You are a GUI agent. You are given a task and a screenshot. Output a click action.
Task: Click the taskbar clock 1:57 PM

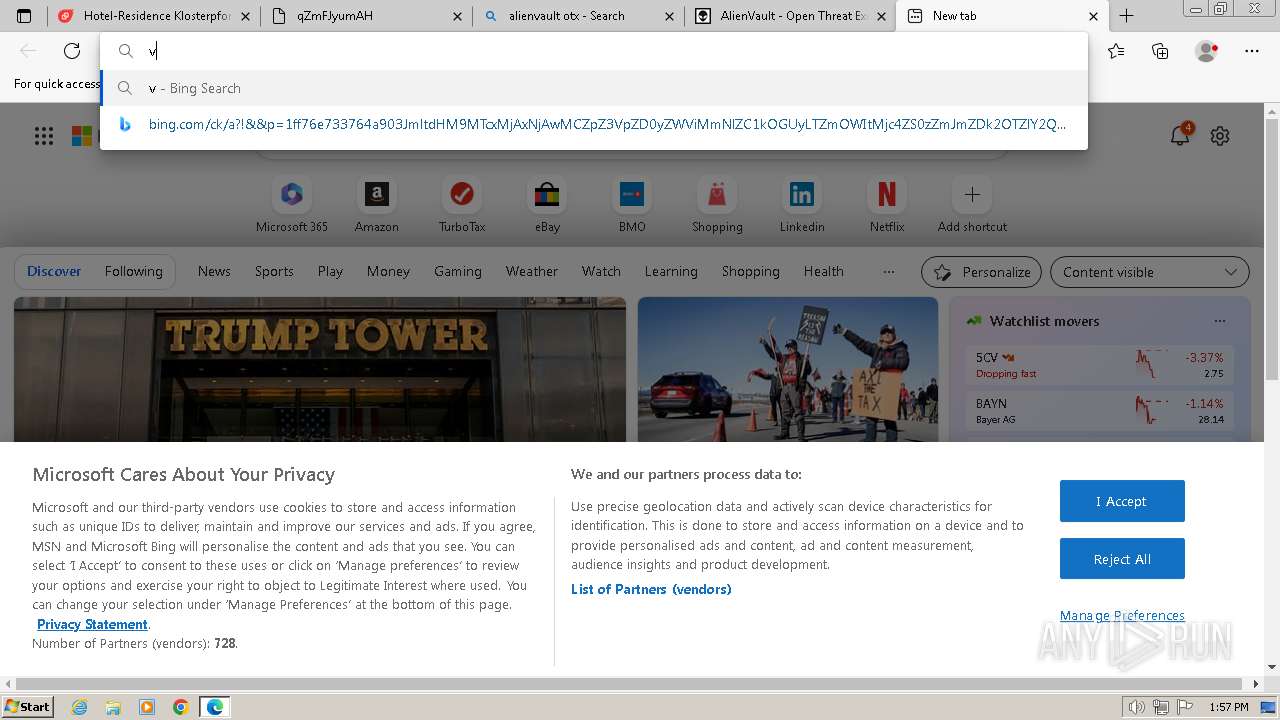click(x=1228, y=707)
